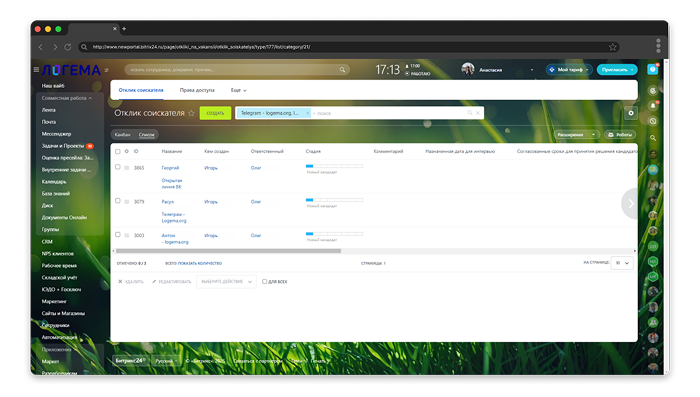Switch to the Права доступа tab
Screen dimensions: 700x397
click(x=197, y=90)
